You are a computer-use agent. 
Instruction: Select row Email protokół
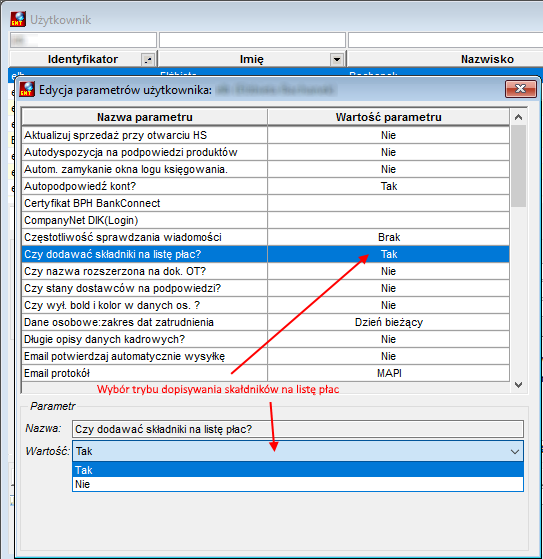point(265,373)
